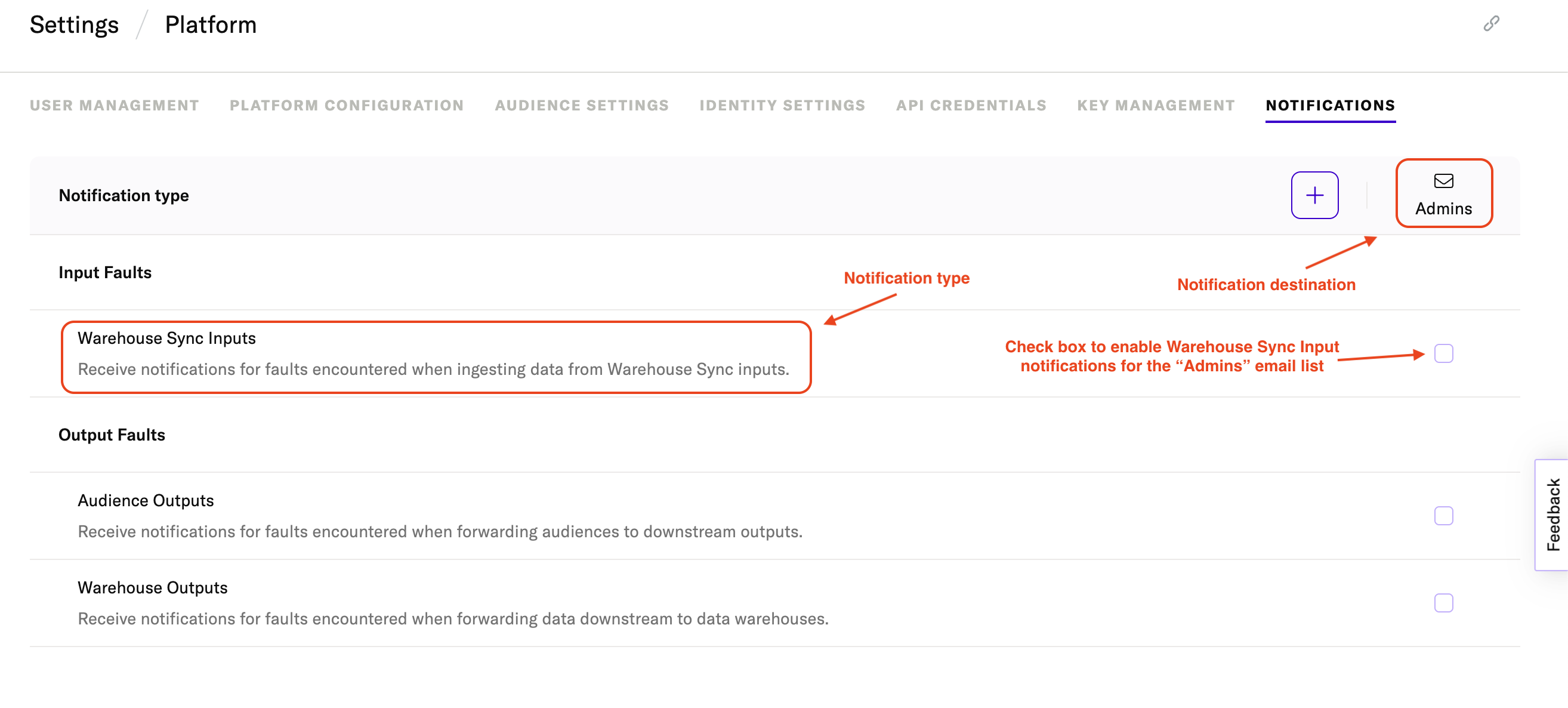1568x708 pixels.
Task: Switch to Platform Configuration tab
Action: point(346,105)
